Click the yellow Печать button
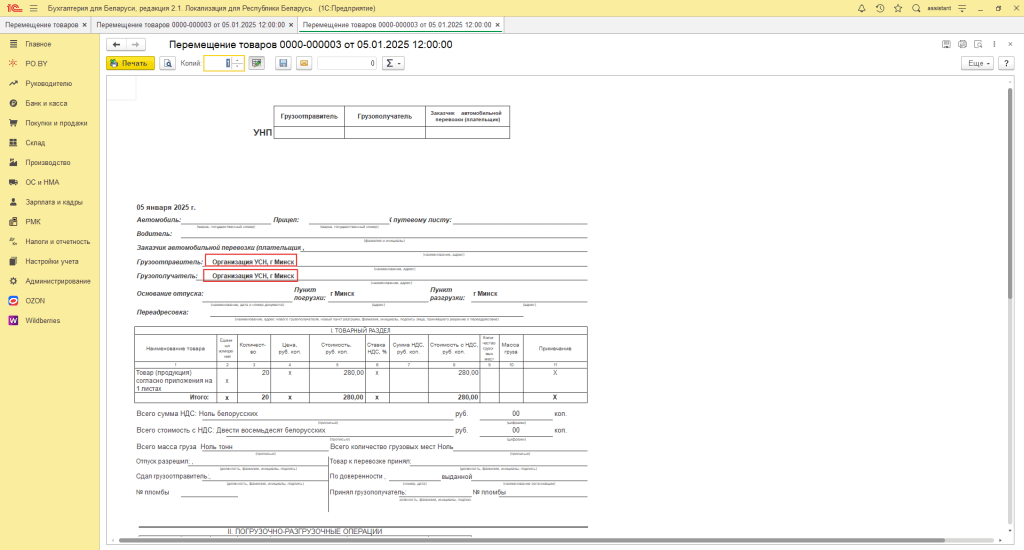 pos(131,63)
